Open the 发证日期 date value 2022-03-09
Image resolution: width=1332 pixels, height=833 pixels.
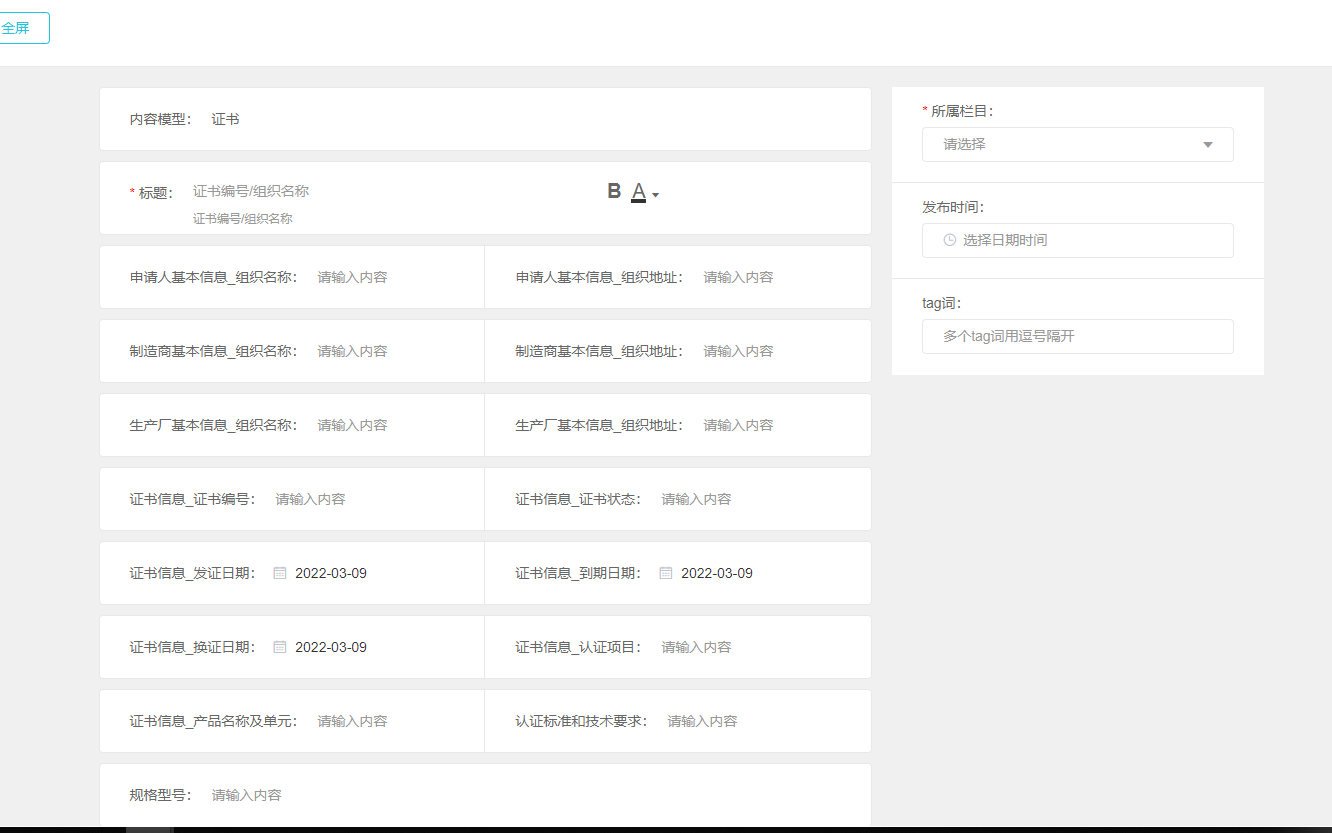pos(331,573)
